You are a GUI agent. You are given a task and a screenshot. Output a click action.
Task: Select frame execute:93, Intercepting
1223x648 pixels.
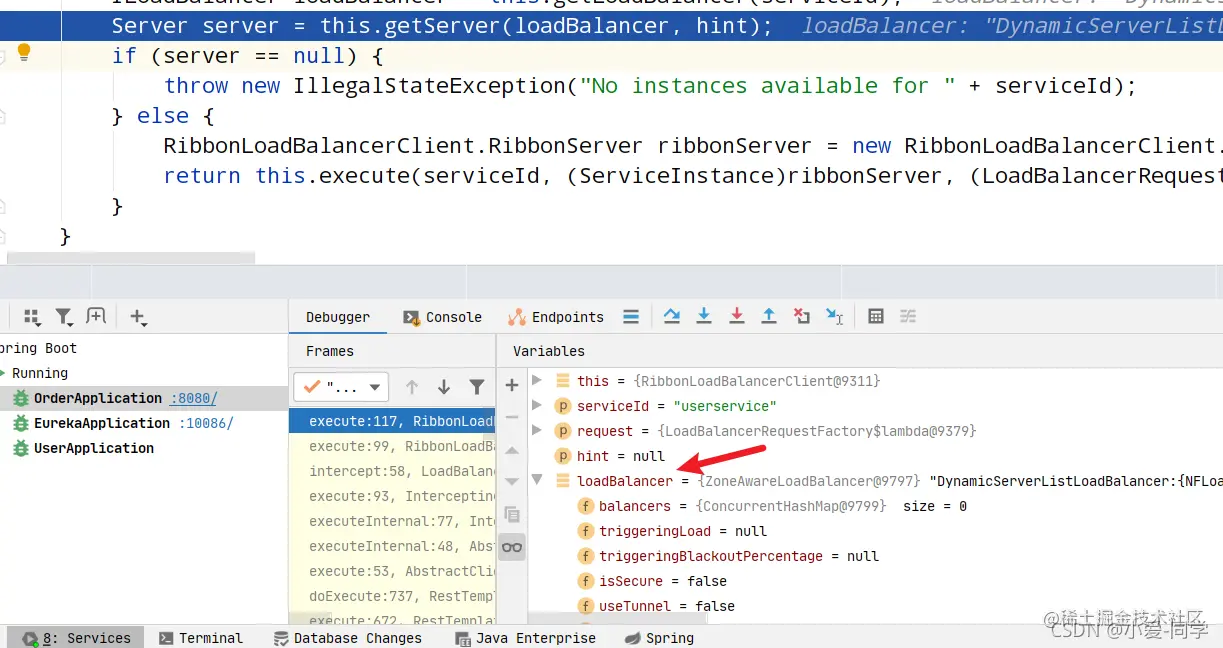click(x=392, y=496)
